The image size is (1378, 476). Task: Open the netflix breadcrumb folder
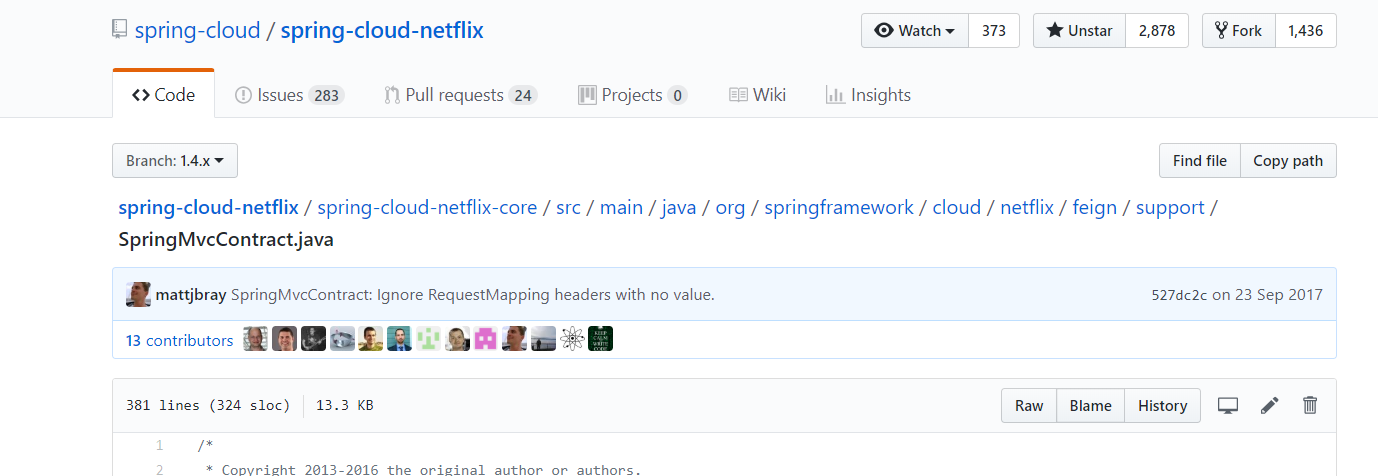[x=1027, y=208]
